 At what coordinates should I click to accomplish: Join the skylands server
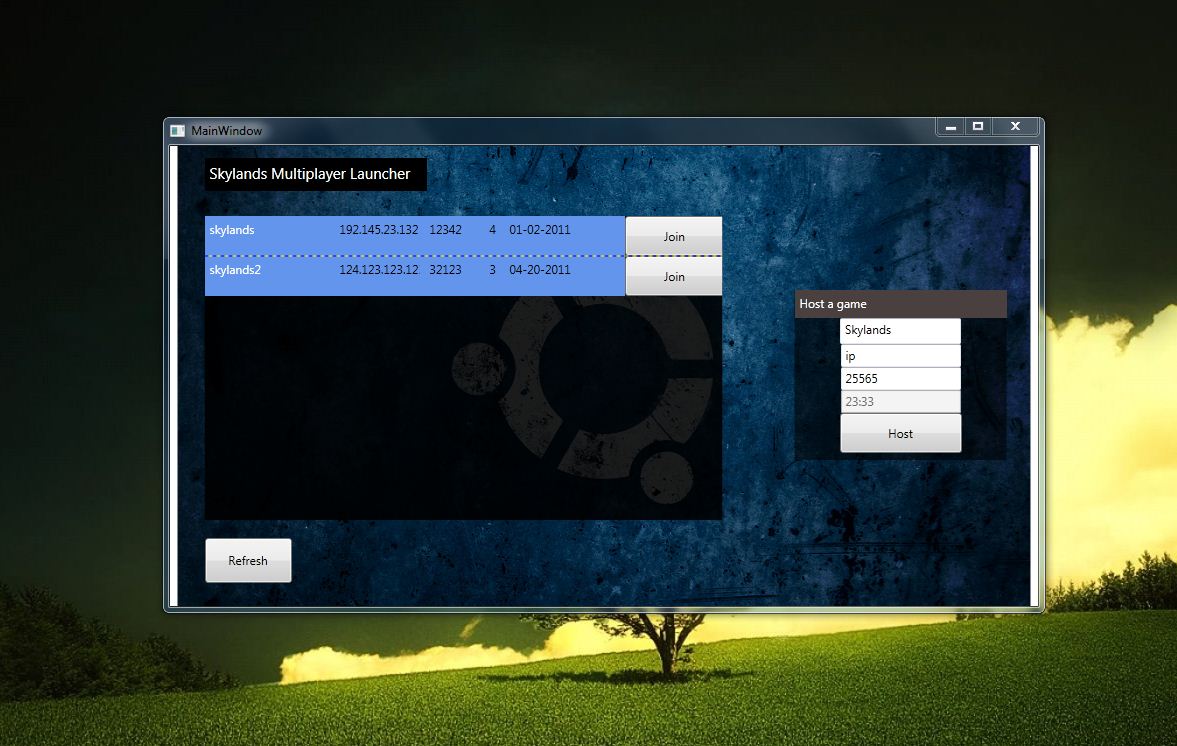point(673,236)
